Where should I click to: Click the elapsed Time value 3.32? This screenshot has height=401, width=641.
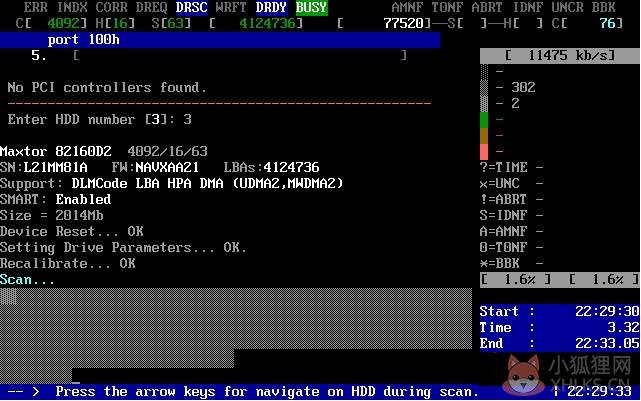click(x=623, y=327)
